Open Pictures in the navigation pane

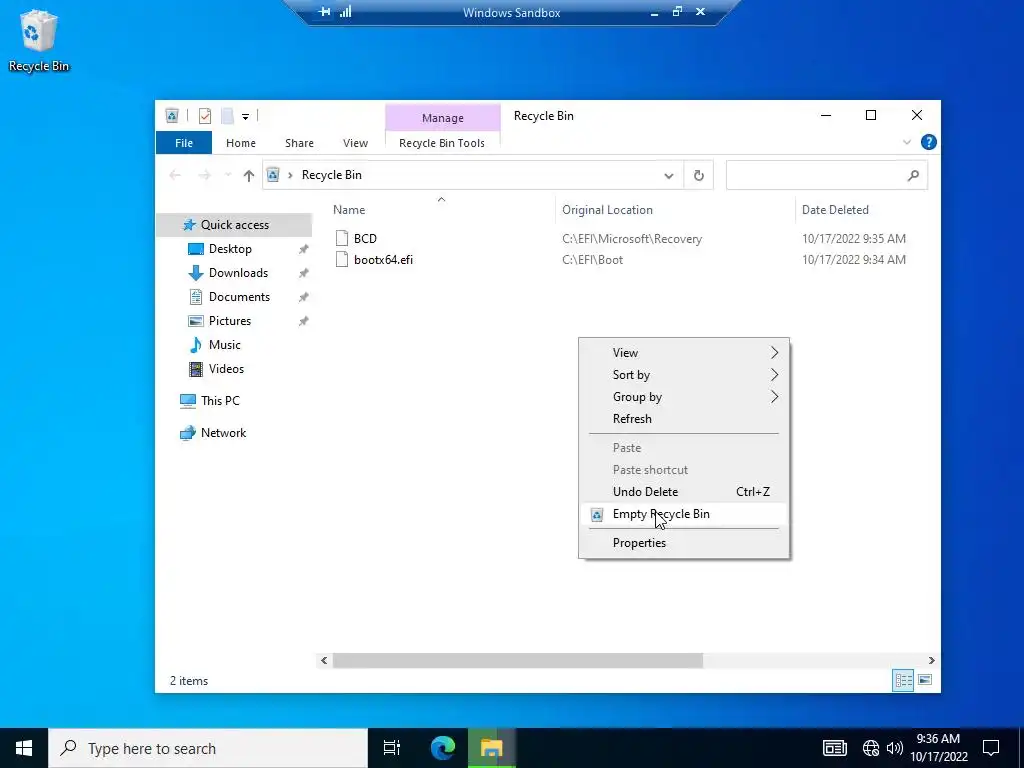(x=229, y=321)
